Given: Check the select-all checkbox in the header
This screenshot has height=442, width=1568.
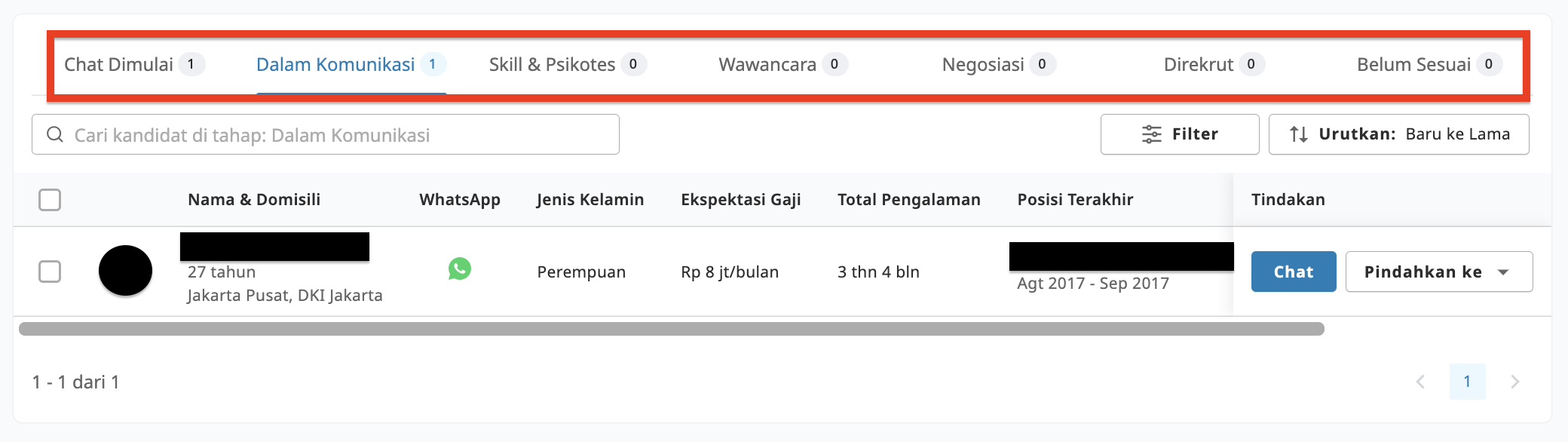Looking at the screenshot, I should [51, 199].
